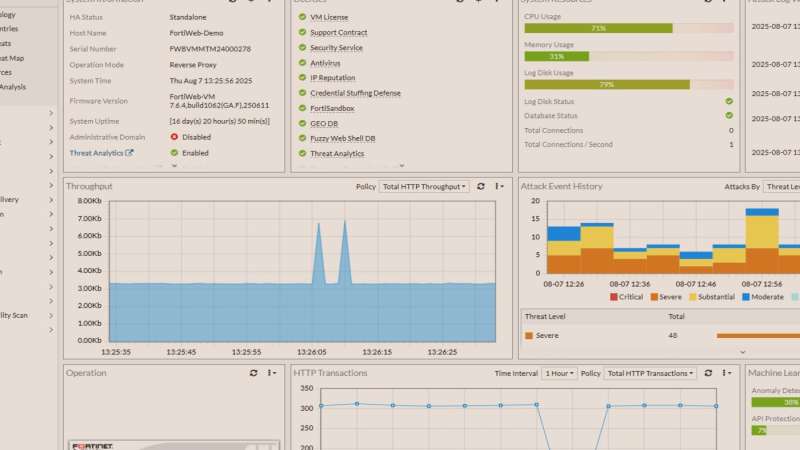The height and width of the screenshot is (450, 800).
Task: Open the FortiSandbox link
Action: tap(332, 108)
